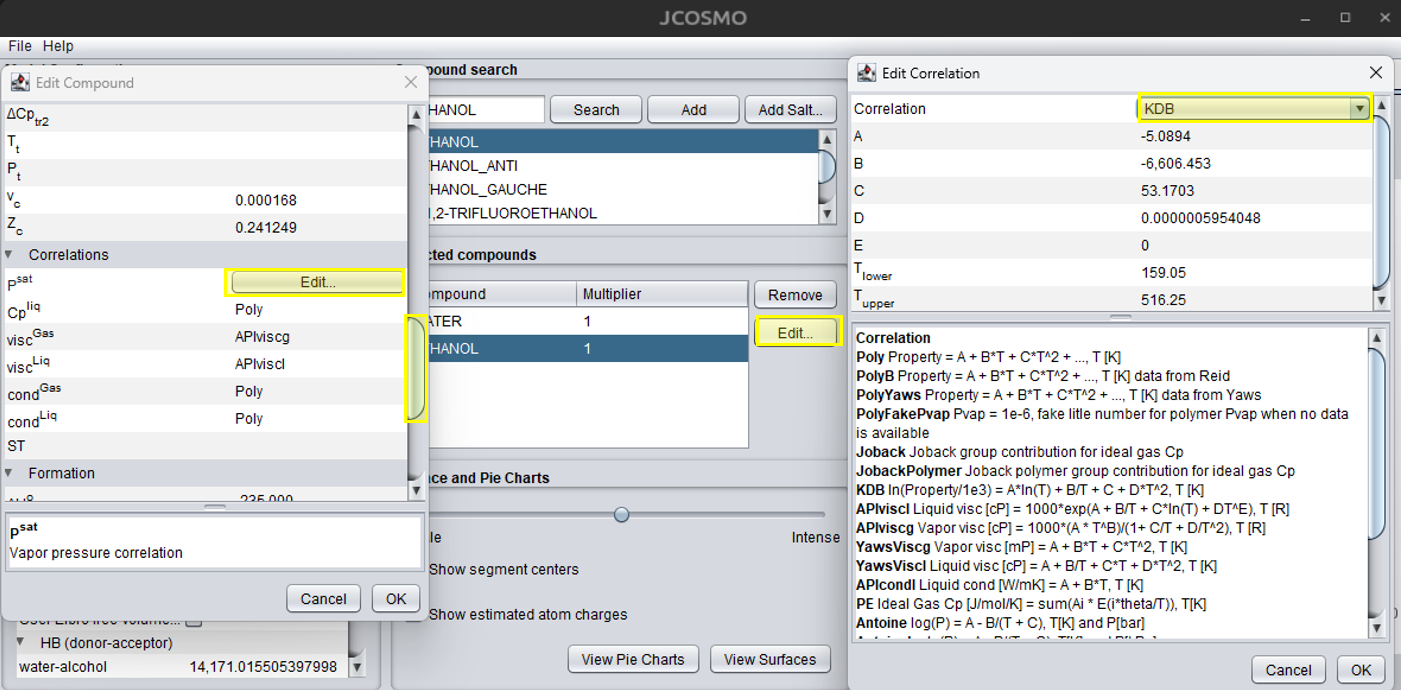
Task: Click the View Pie Charts button
Action: tap(633, 659)
